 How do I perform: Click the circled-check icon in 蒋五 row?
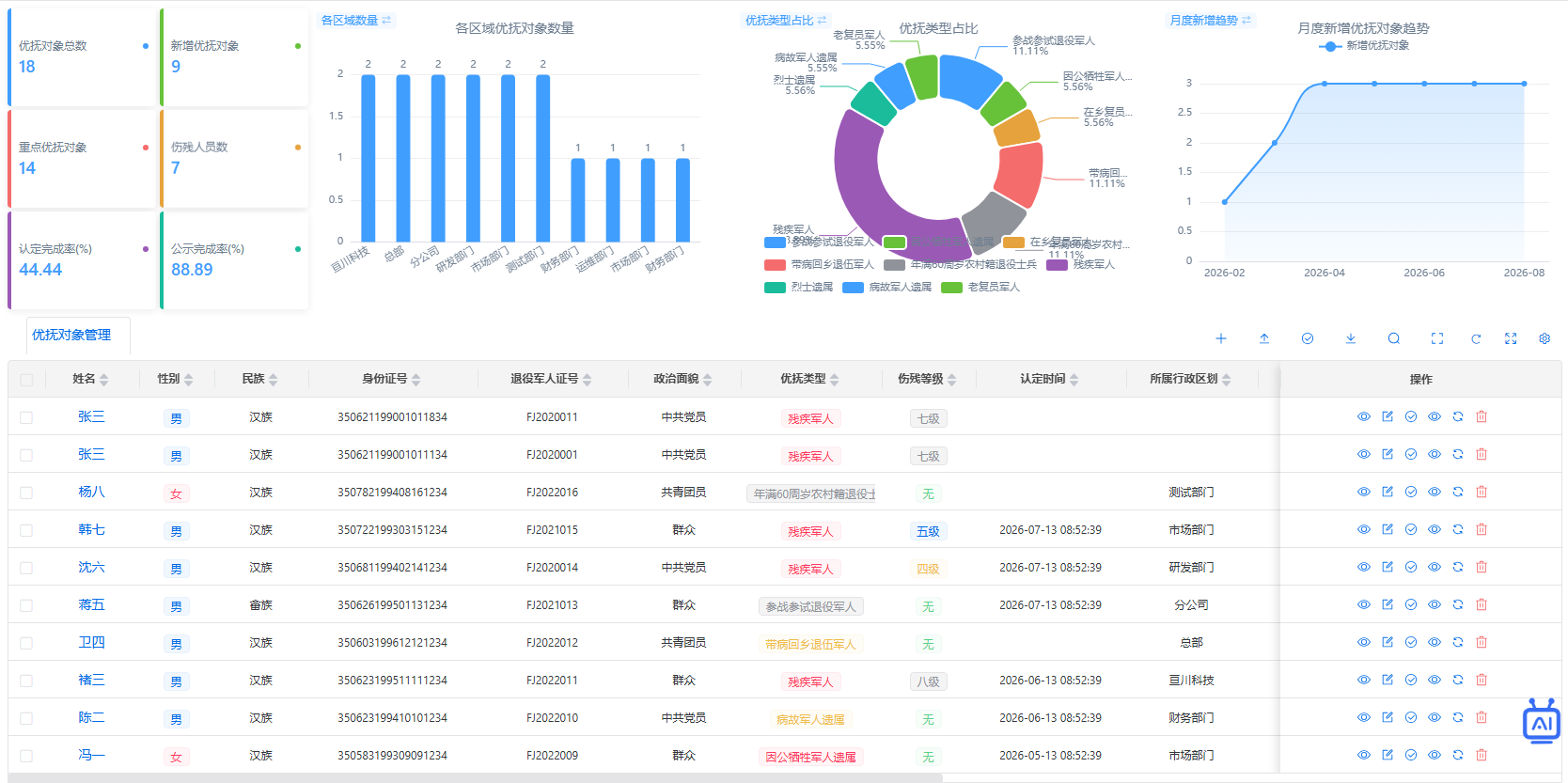1411,604
